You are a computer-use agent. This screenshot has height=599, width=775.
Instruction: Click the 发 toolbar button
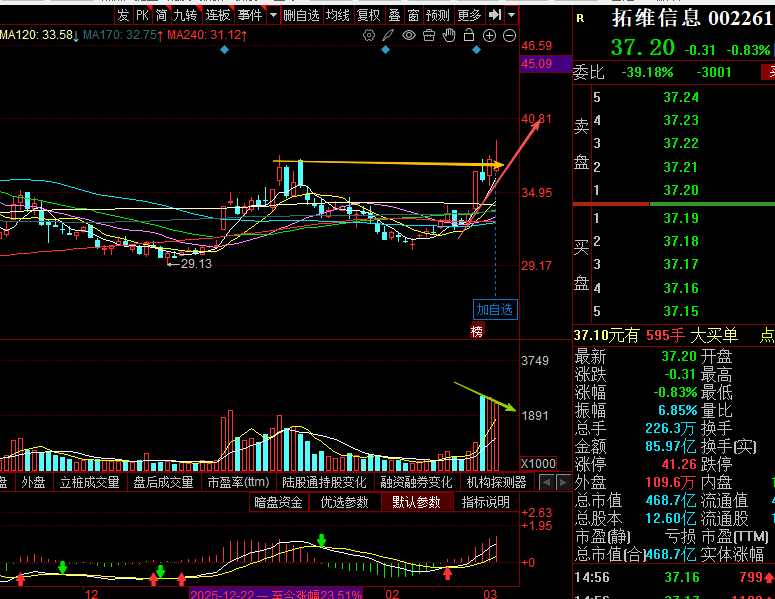click(x=123, y=15)
